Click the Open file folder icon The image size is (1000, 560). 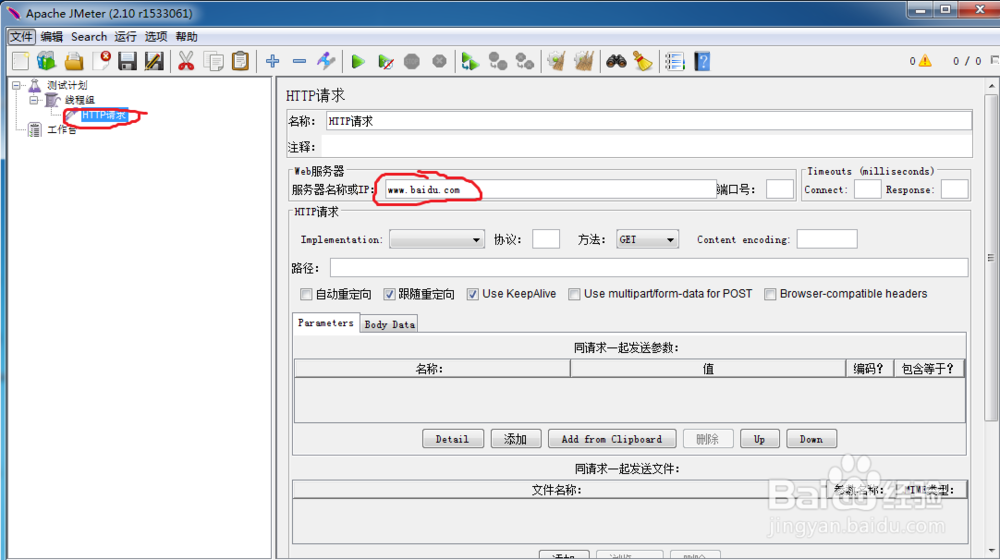[73, 61]
